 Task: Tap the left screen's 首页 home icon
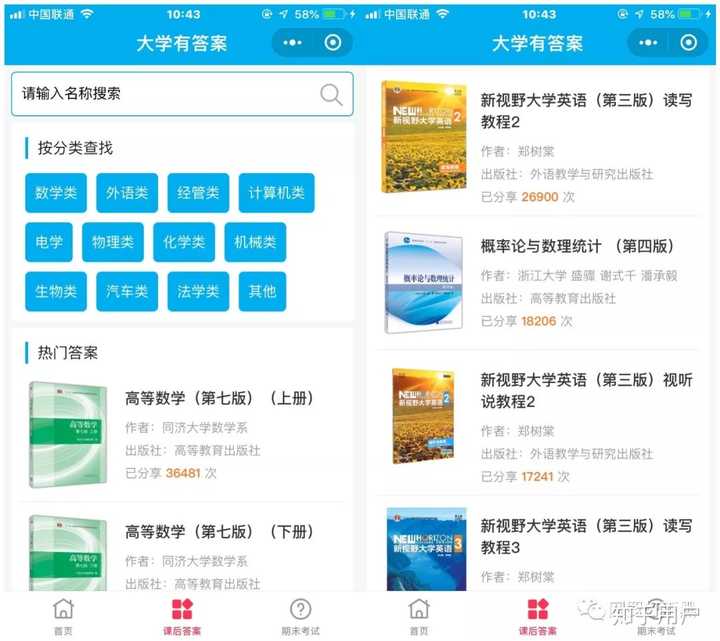[63, 609]
